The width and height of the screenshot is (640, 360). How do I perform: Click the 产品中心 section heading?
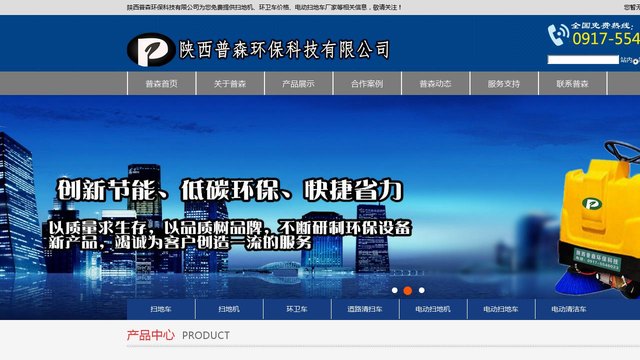click(x=151, y=335)
